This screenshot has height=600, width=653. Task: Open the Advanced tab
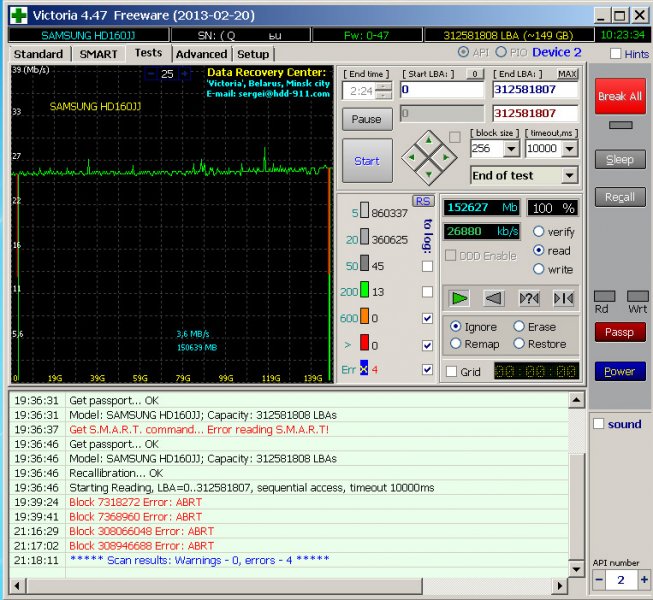[x=201, y=54]
